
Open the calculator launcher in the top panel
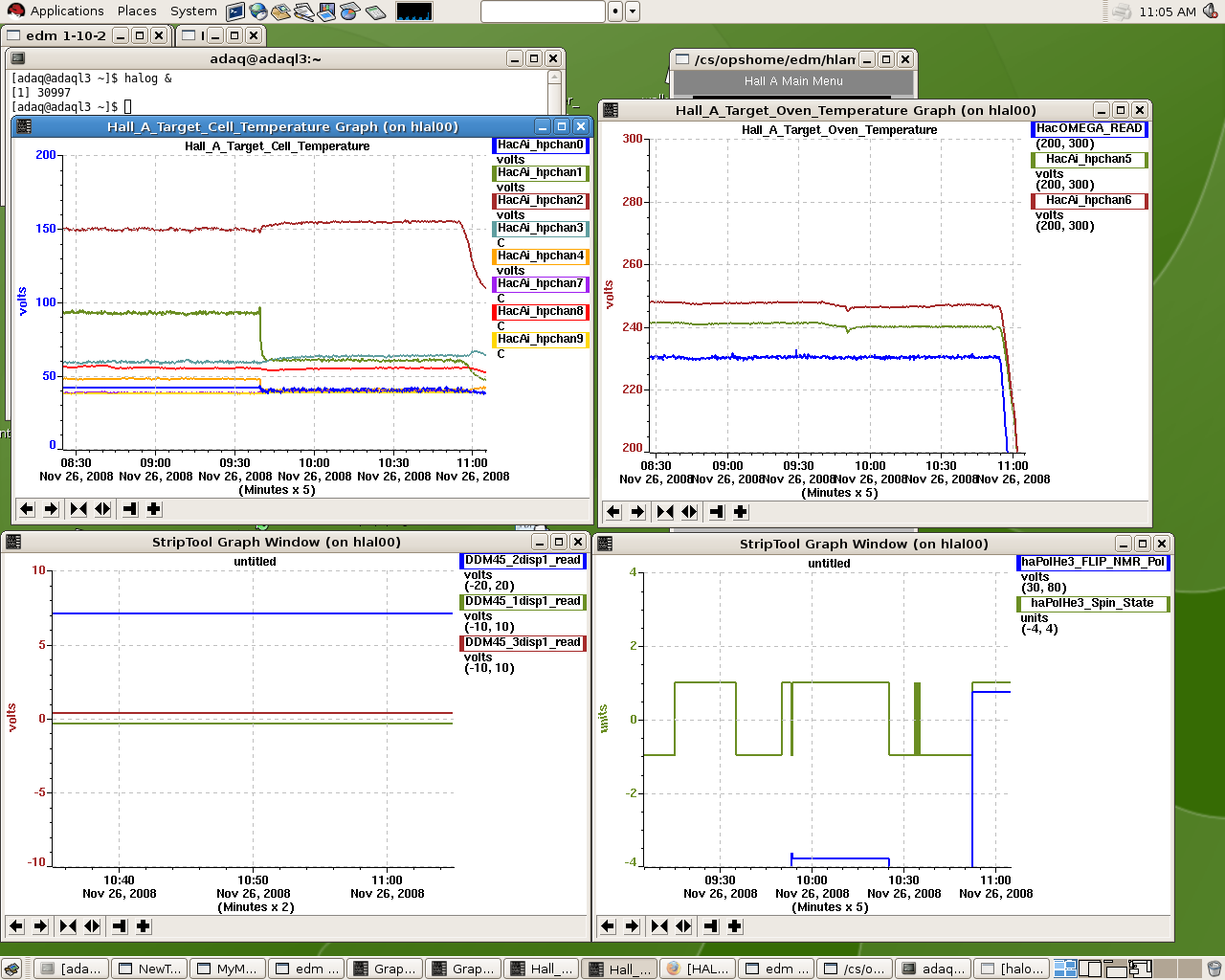(x=375, y=11)
